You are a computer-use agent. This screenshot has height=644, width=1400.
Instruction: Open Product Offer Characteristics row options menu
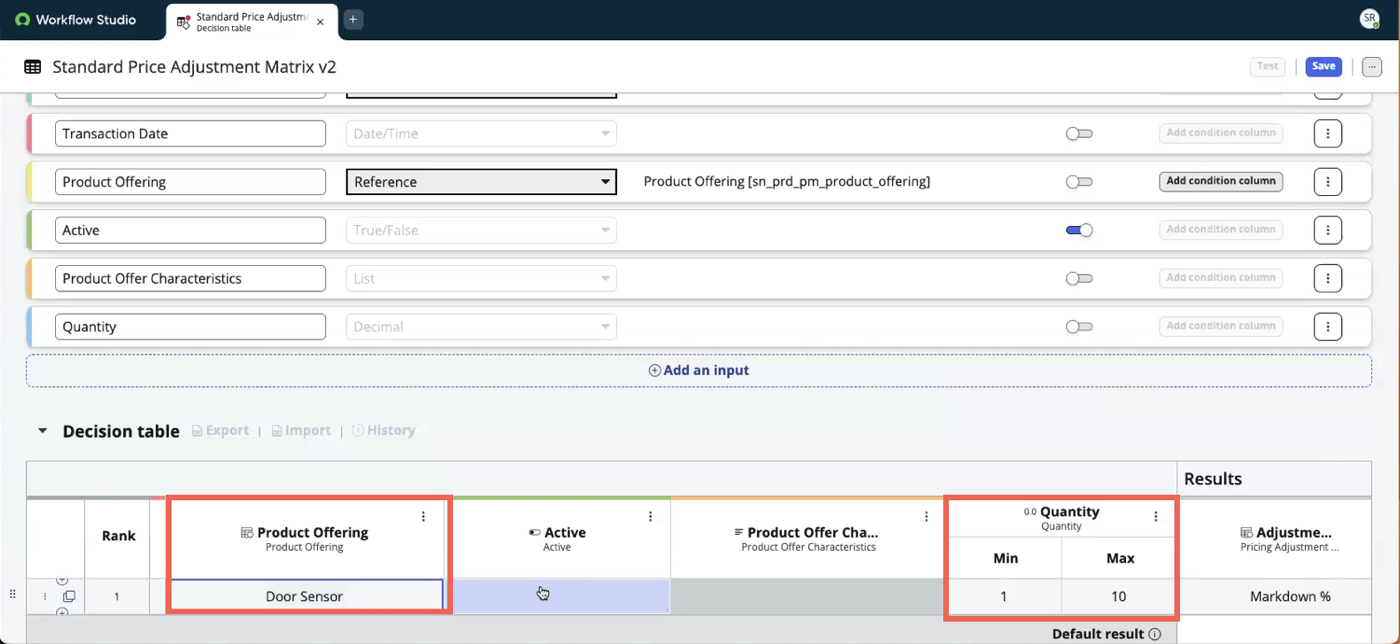point(1328,278)
